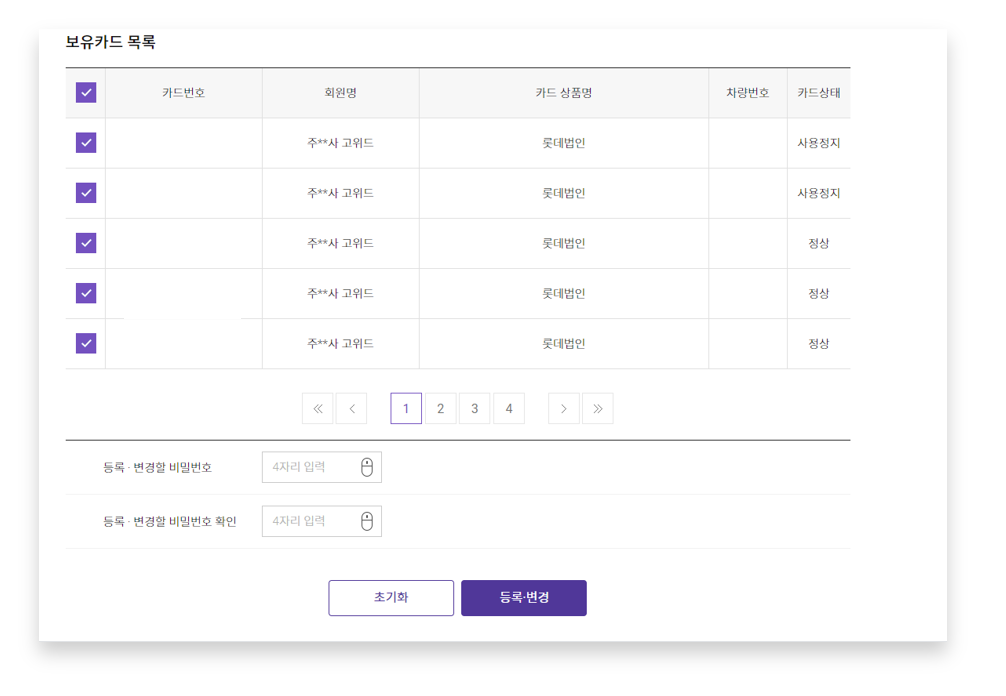Focus the 등록·변경할 비밀번호 input field
Image resolution: width=1006 pixels, height=696 pixels.
pyautogui.click(x=310, y=467)
